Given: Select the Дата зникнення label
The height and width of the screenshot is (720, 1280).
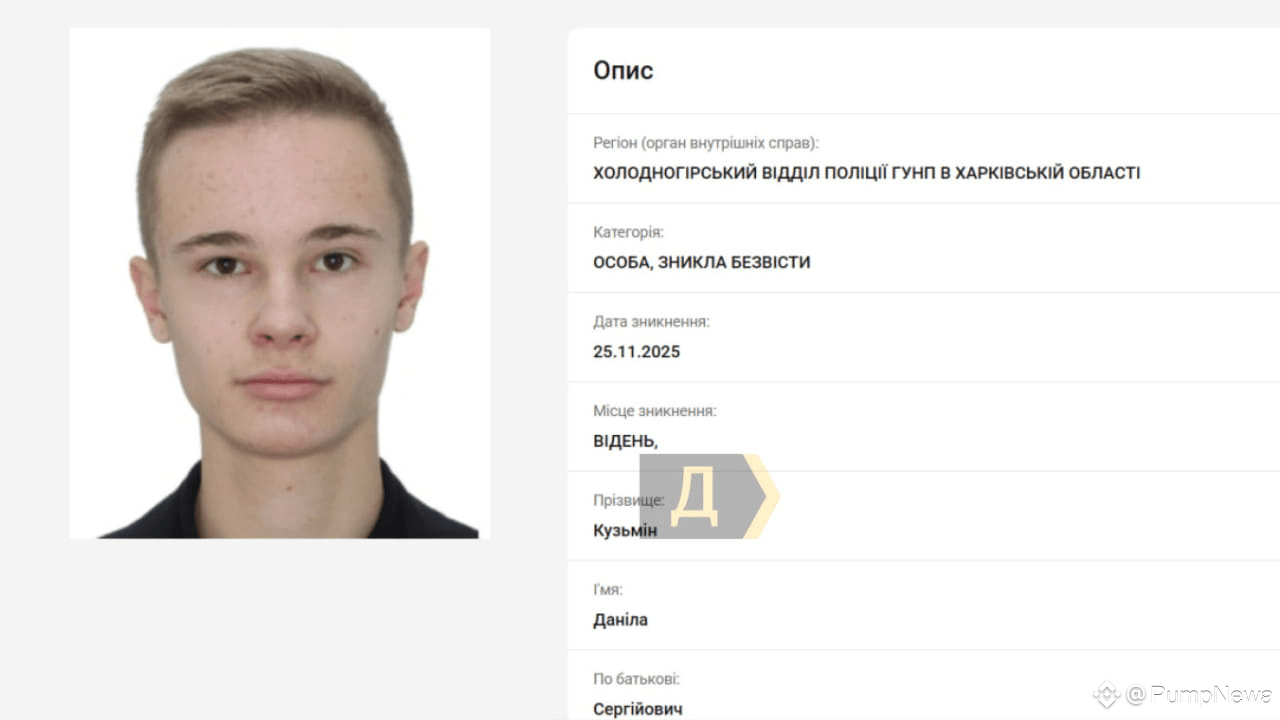Looking at the screenshot, I should tap(651, 322).
